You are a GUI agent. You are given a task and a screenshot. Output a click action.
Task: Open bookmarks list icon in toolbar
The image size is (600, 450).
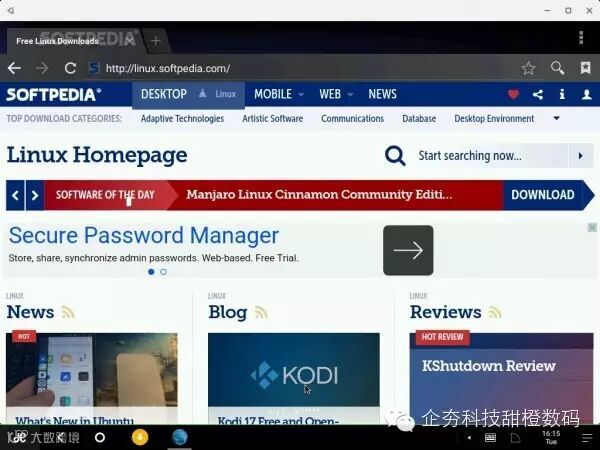(x=585, y=68)
